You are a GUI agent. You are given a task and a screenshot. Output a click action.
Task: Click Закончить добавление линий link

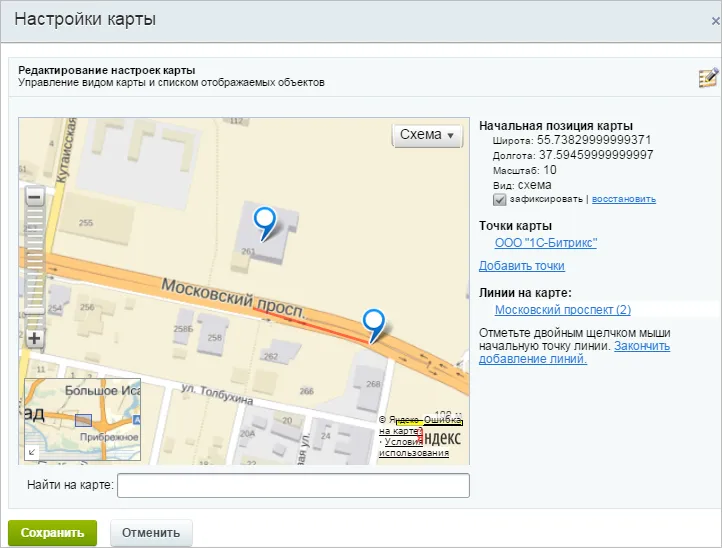pos(574,352)
